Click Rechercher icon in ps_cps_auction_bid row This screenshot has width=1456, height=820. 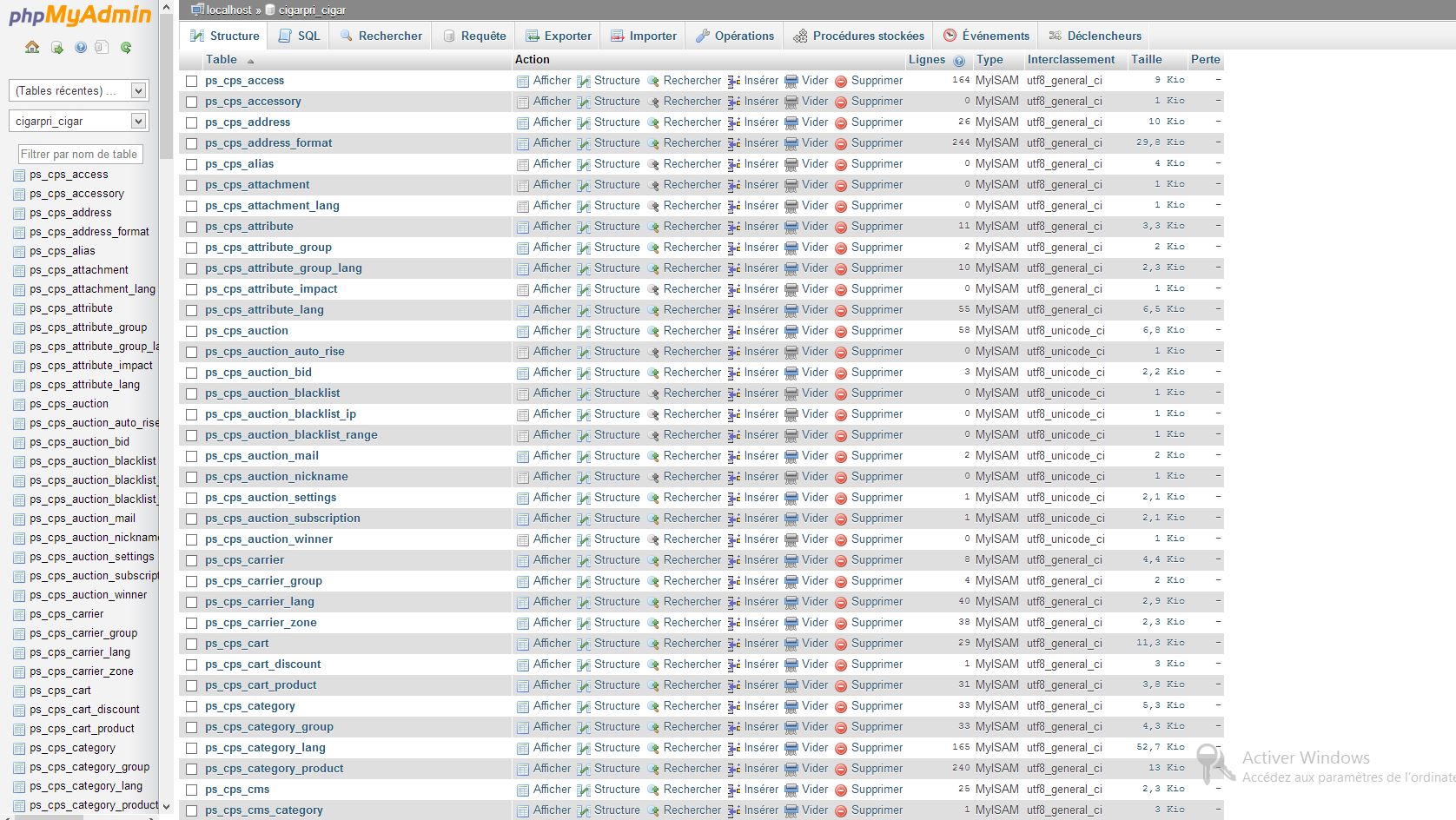[653, 373]
